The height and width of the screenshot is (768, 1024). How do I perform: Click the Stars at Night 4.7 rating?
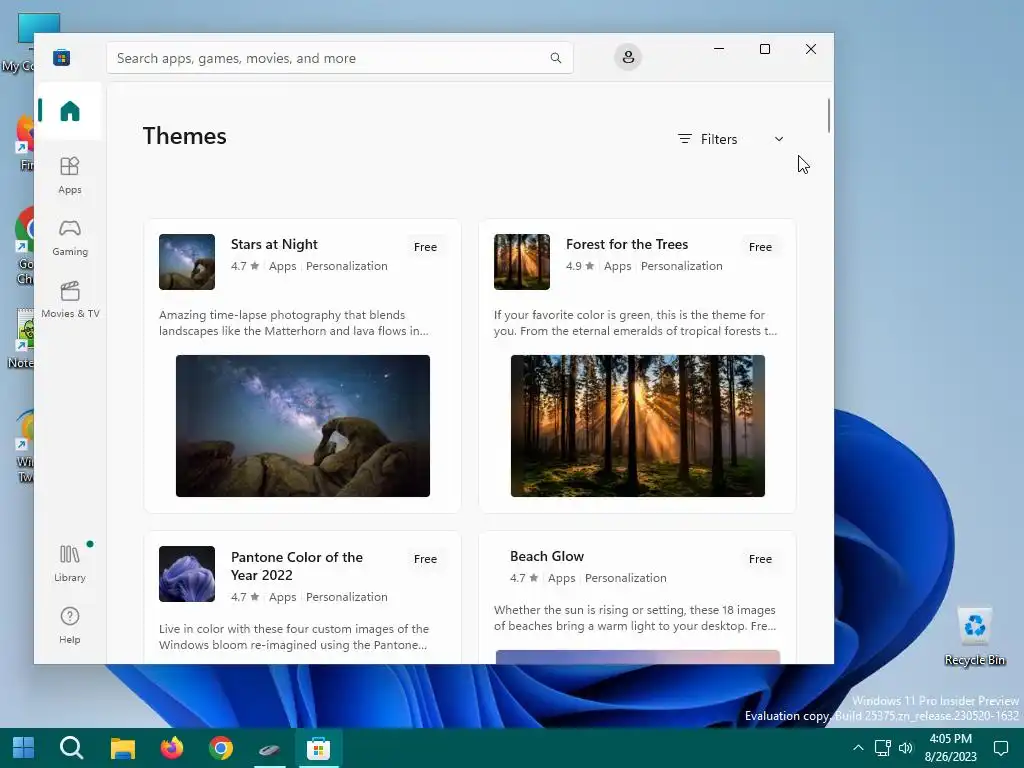pos(245,266)
